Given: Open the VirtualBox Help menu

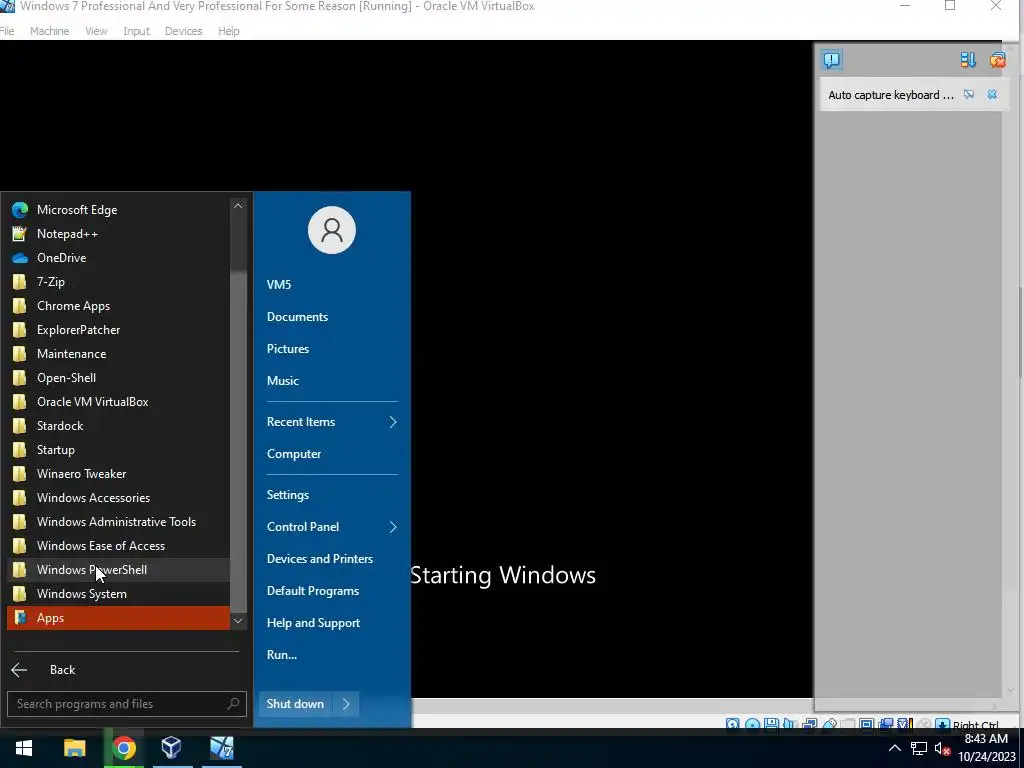Looking at the screenshot, I should point(229,31).
